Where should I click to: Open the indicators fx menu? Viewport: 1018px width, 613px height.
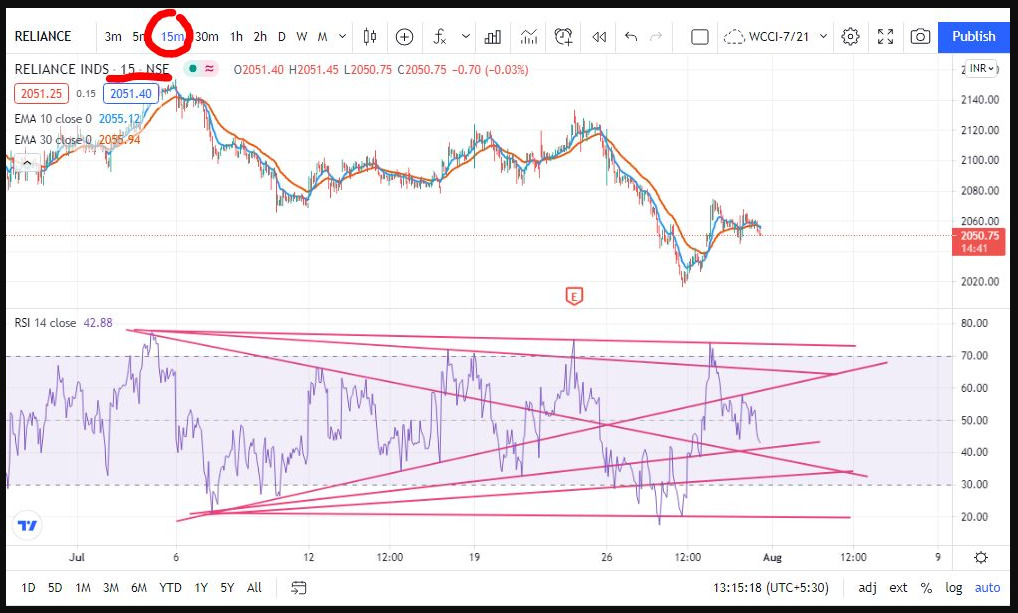(x=440, y=37)
